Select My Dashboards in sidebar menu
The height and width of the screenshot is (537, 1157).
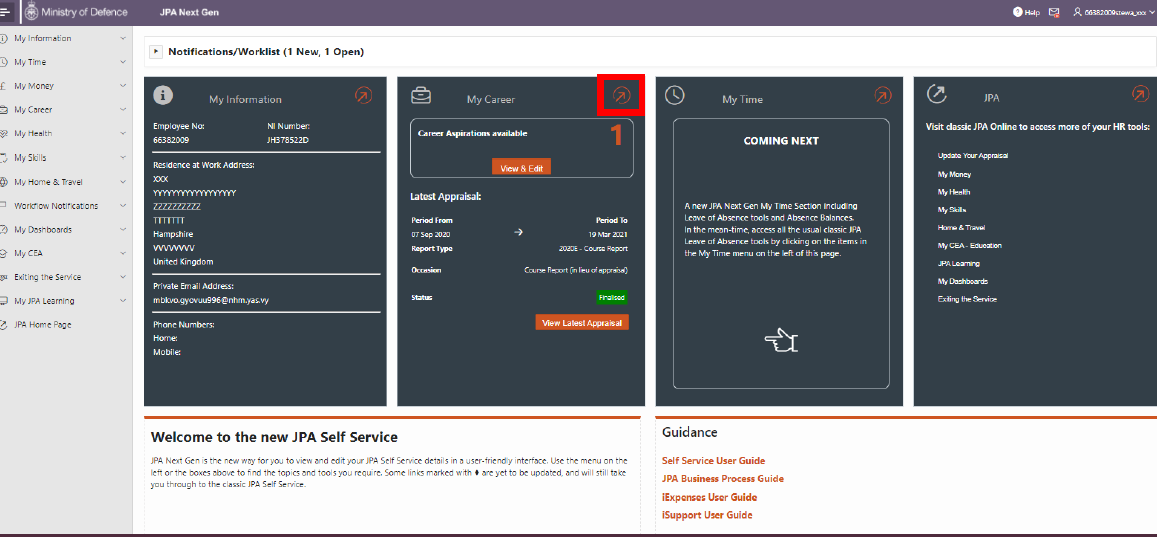[43, 230]
